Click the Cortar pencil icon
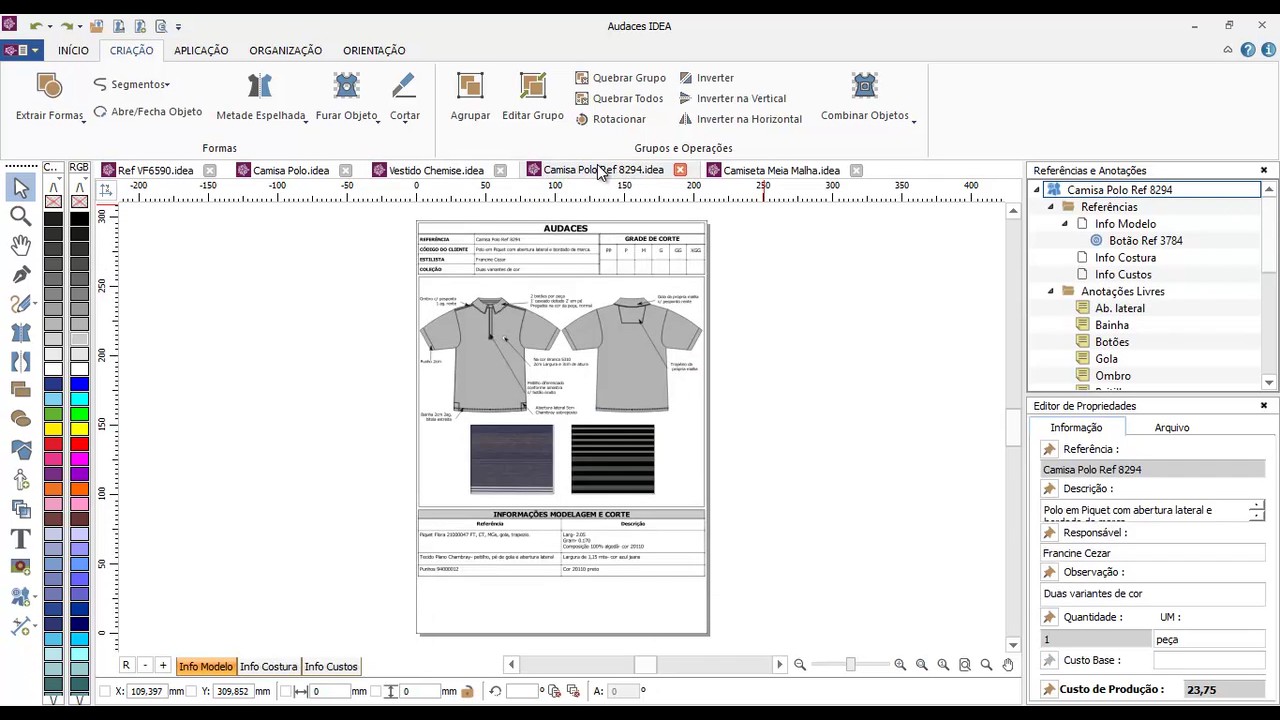The height and width of the screenshot is (720, 1280). pyautogui.click(x=404, y=87)
